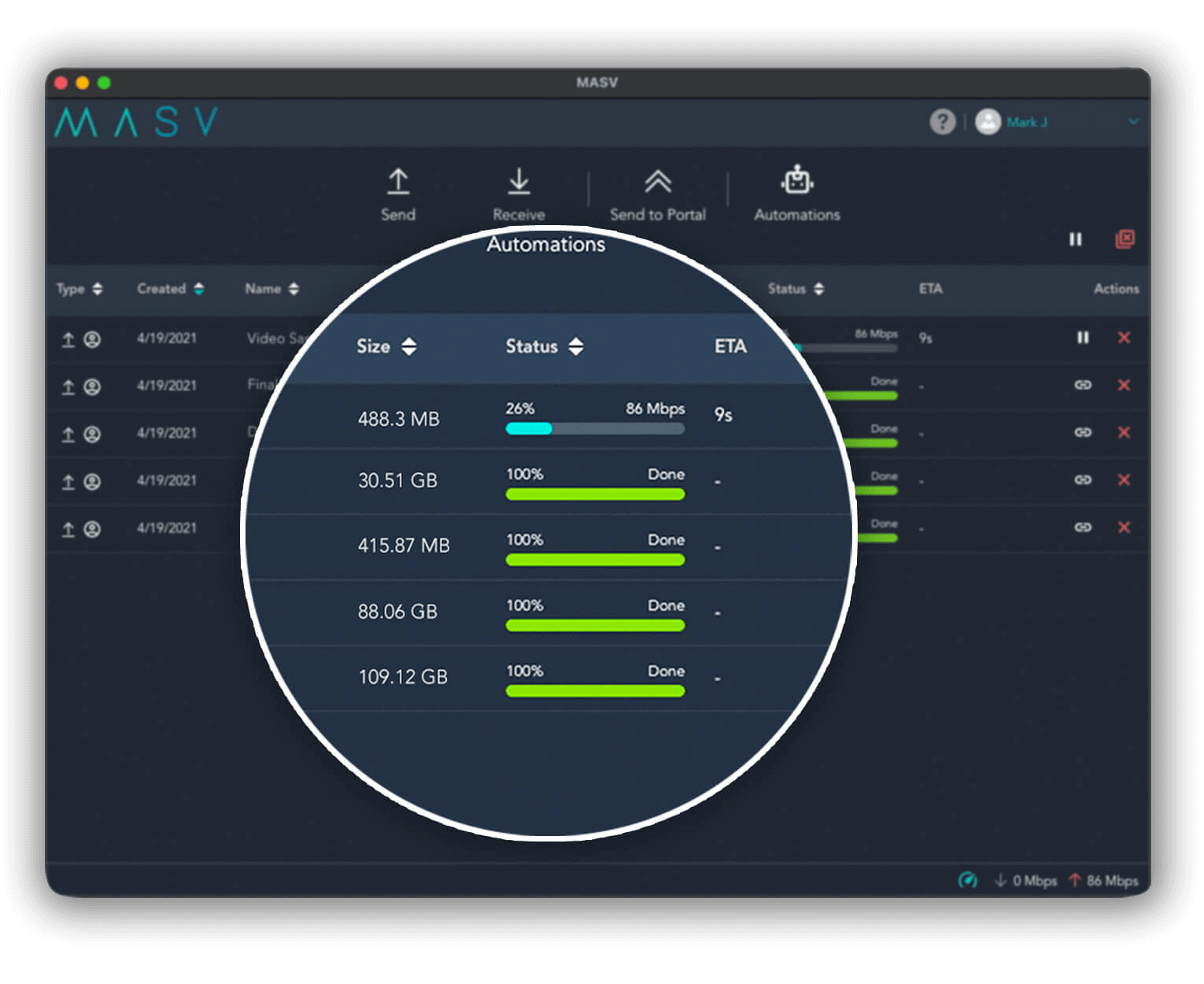Select the 30.51 GB transfer row
The image size is (1204, 984).
397,481
